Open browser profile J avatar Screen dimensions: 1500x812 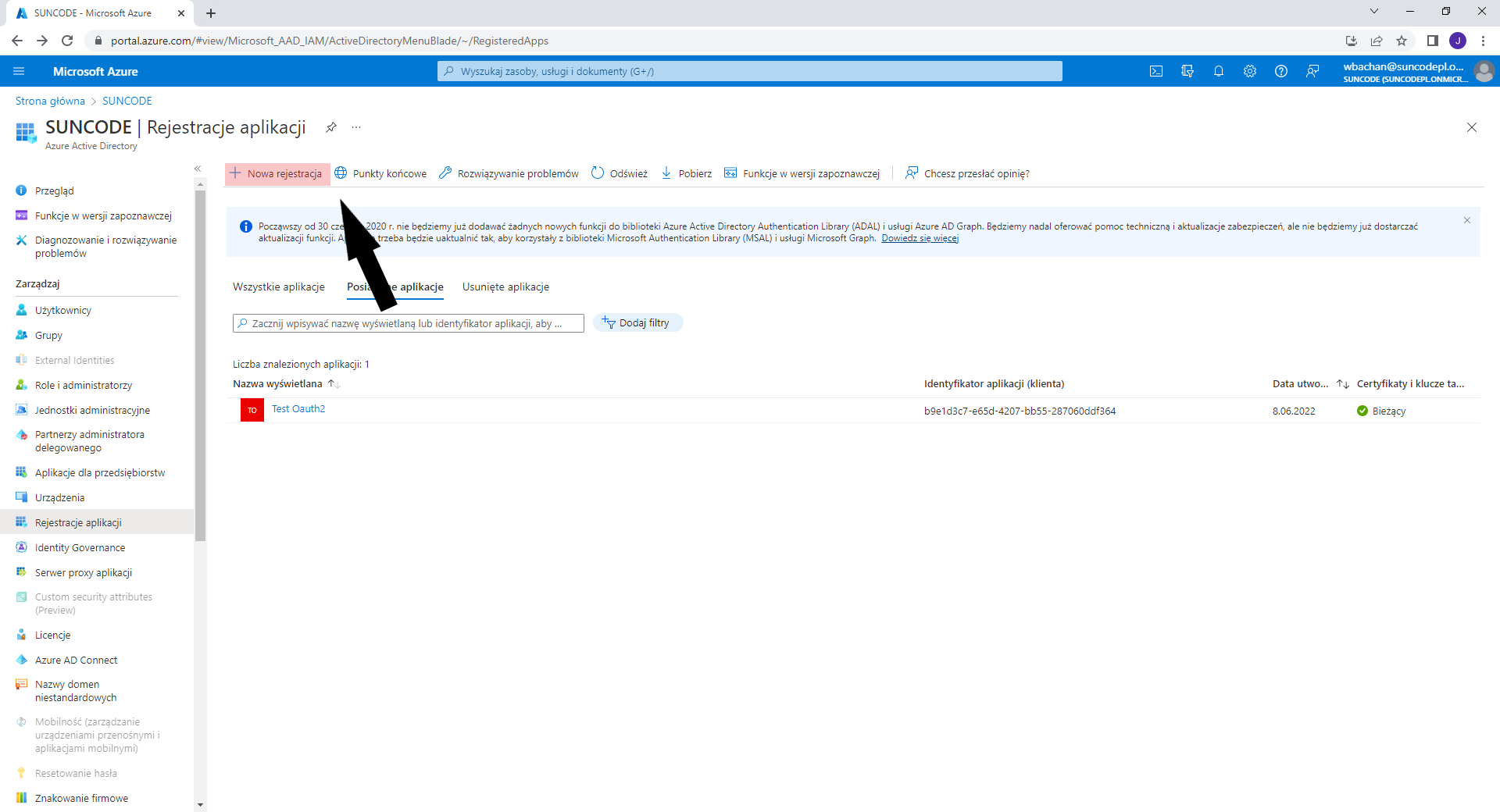[1458, 41]
